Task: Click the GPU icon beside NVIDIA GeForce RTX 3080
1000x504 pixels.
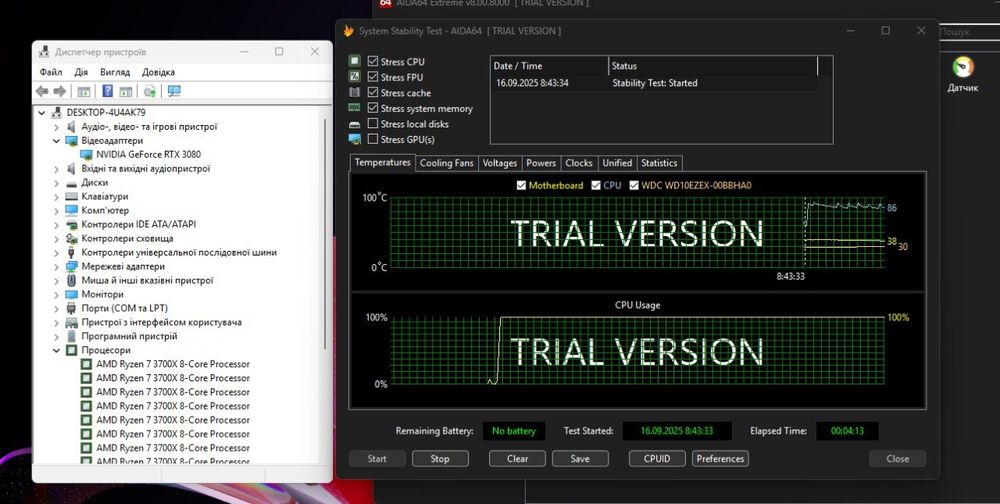Action: tap(86, 154)
